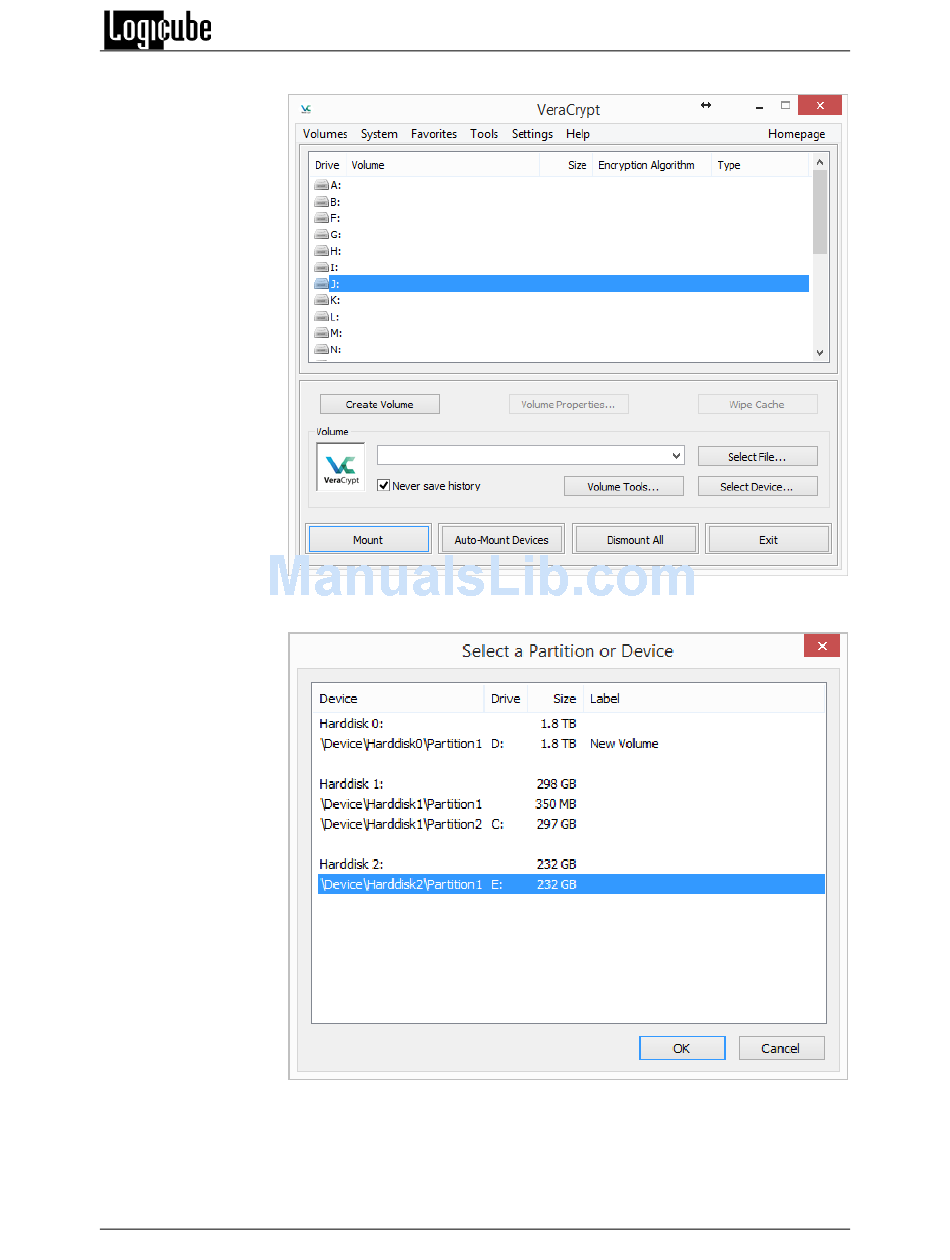
Task: Select \Device\Harddisk0\Partition1 D: row
Action: pos(569,743)
